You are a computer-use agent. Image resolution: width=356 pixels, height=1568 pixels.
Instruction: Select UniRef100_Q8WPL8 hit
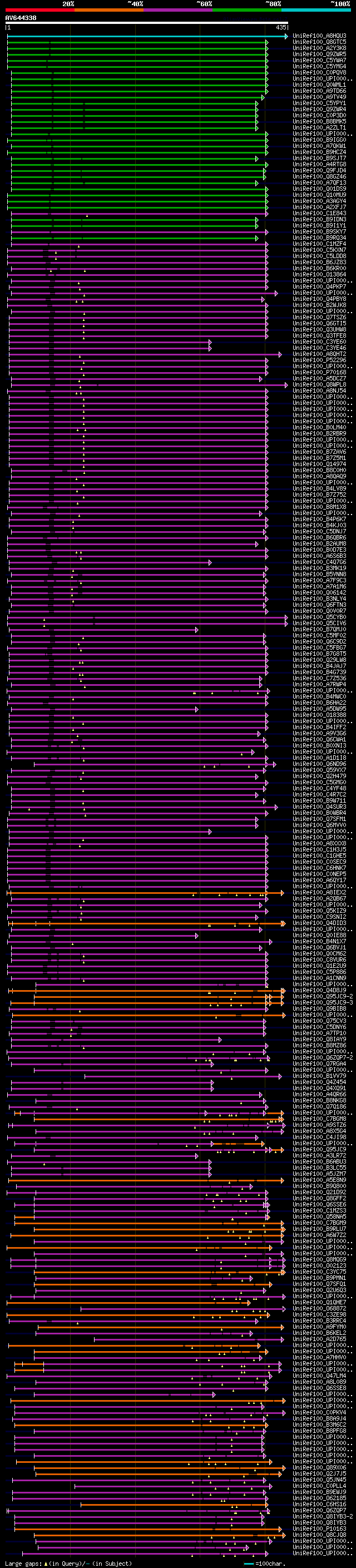click(319, 385)
